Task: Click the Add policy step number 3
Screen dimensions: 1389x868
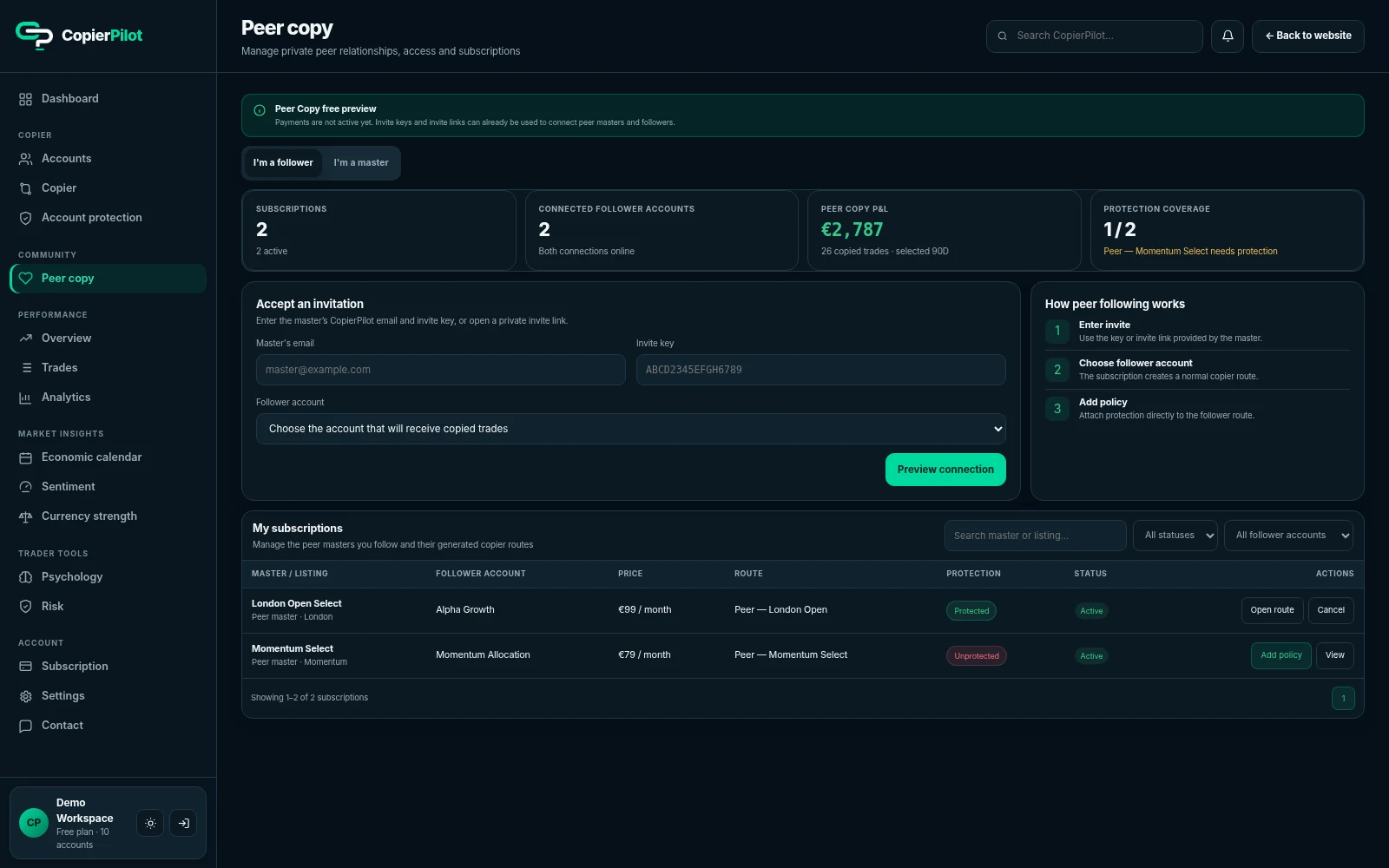Action: pyautogui.click(x=1057, y=409)
